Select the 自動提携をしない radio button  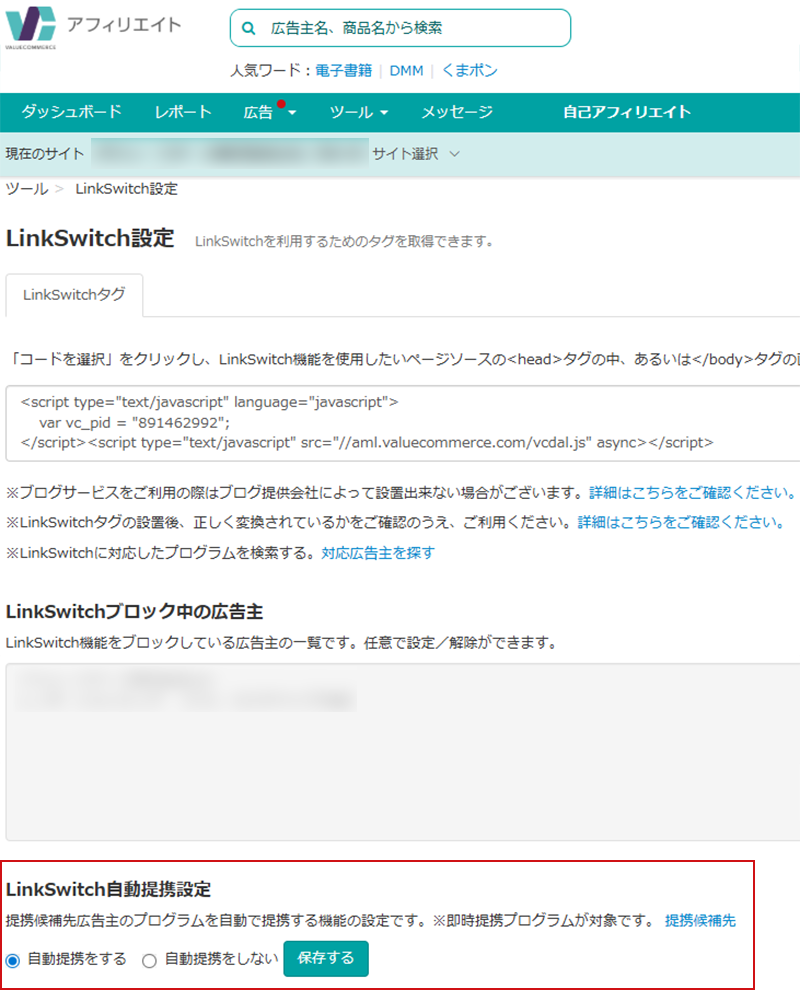click(150, 960)
